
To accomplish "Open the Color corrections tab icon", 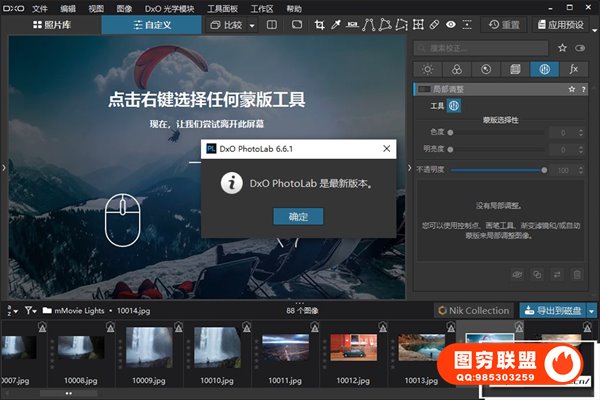I will pyautogui.click(x=456, y=70).
